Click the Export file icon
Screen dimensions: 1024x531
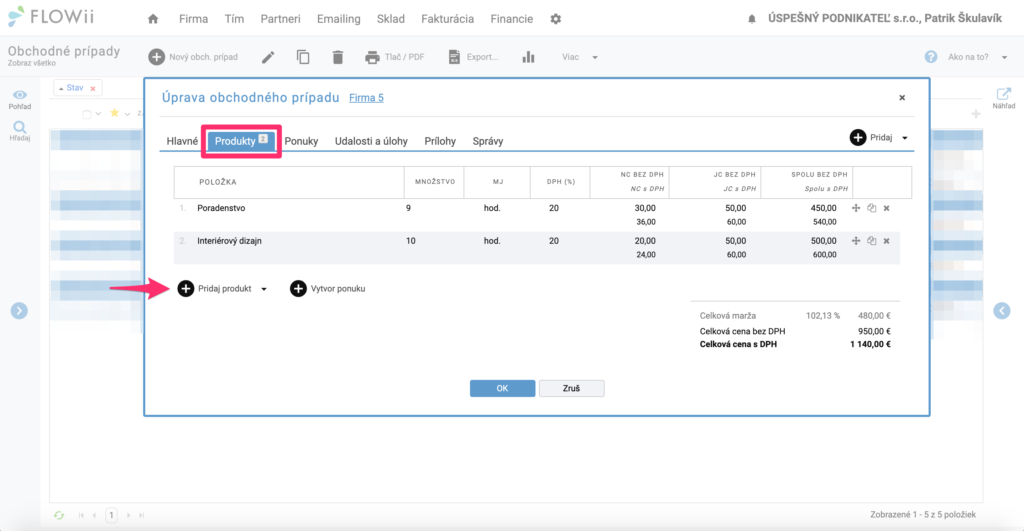[454, 57]
